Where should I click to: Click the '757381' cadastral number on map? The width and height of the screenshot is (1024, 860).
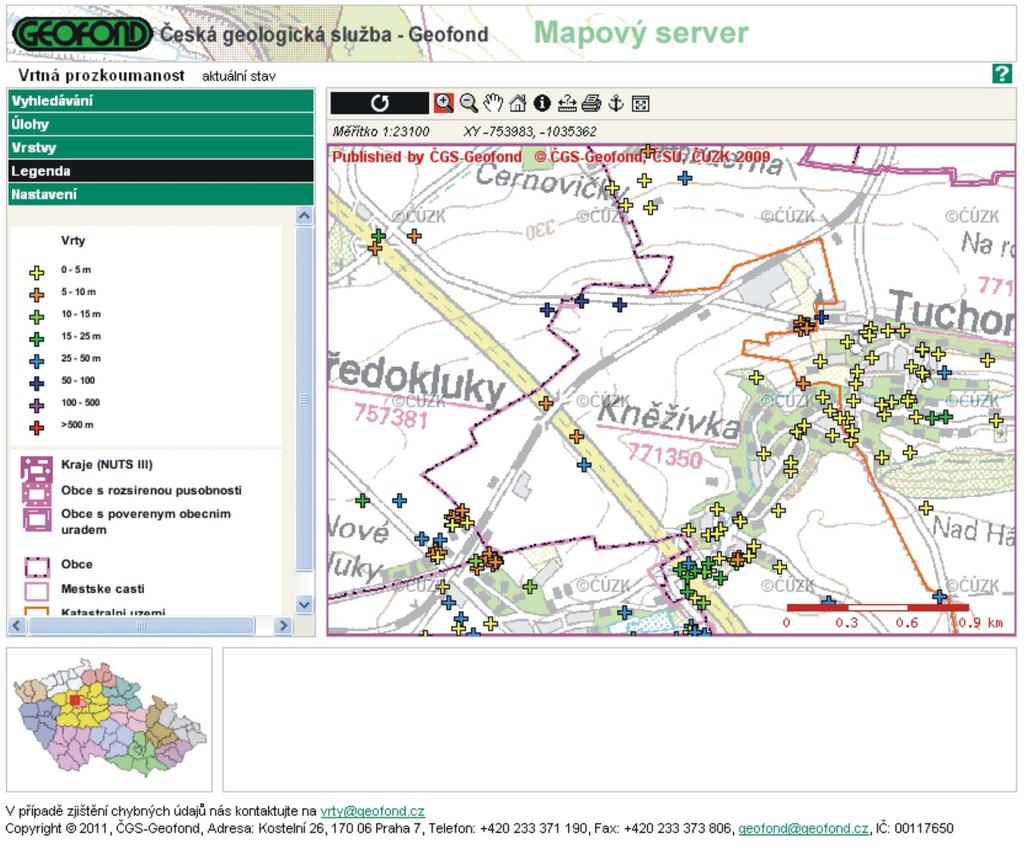(x=391, y=416)
